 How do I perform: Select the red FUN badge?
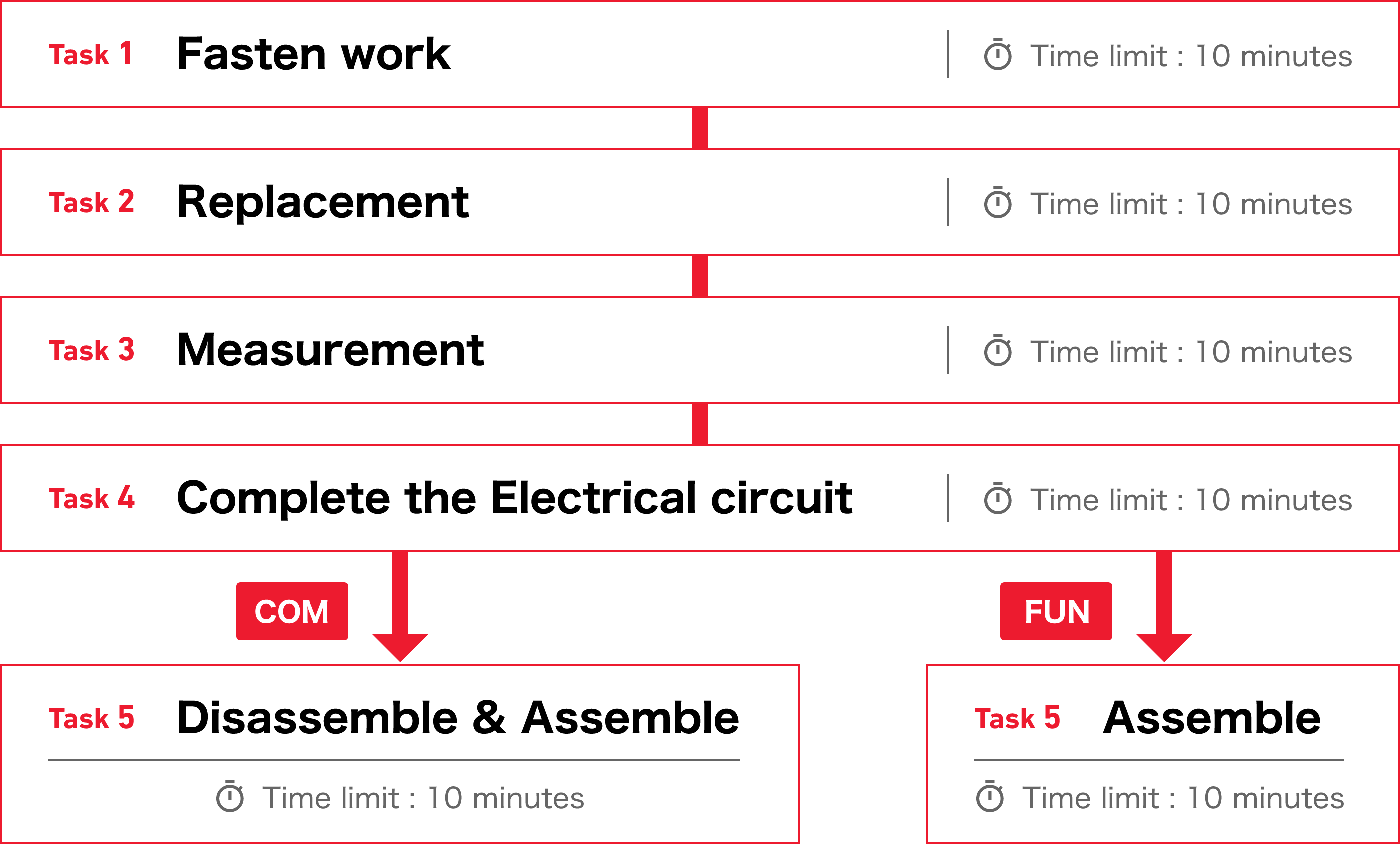tap(1056, 611)
